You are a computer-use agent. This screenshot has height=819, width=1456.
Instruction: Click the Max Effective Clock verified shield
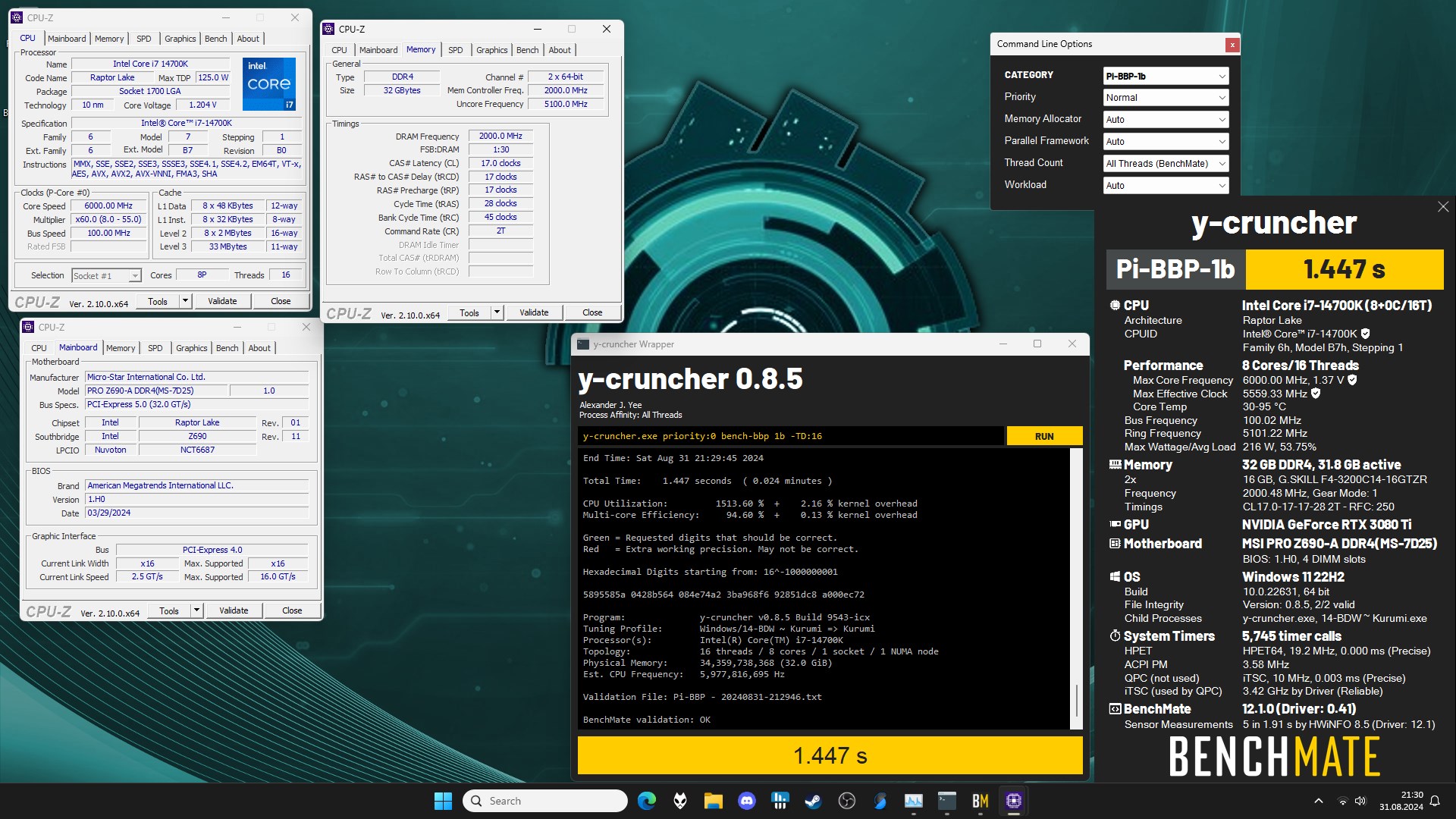[1316, 394]
